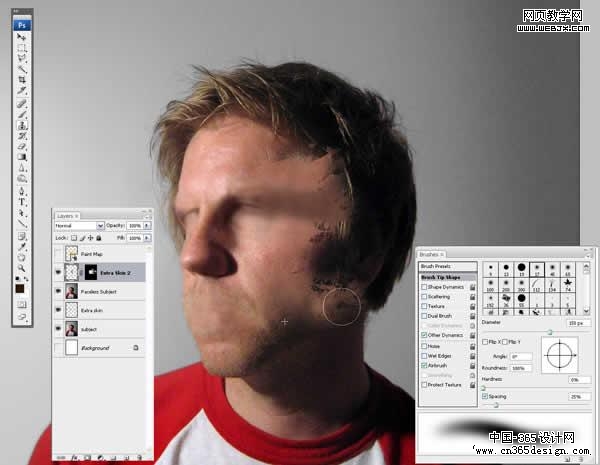Show the Paint Map layer
This screenshot has height=465, width=600.
[58, 253]
